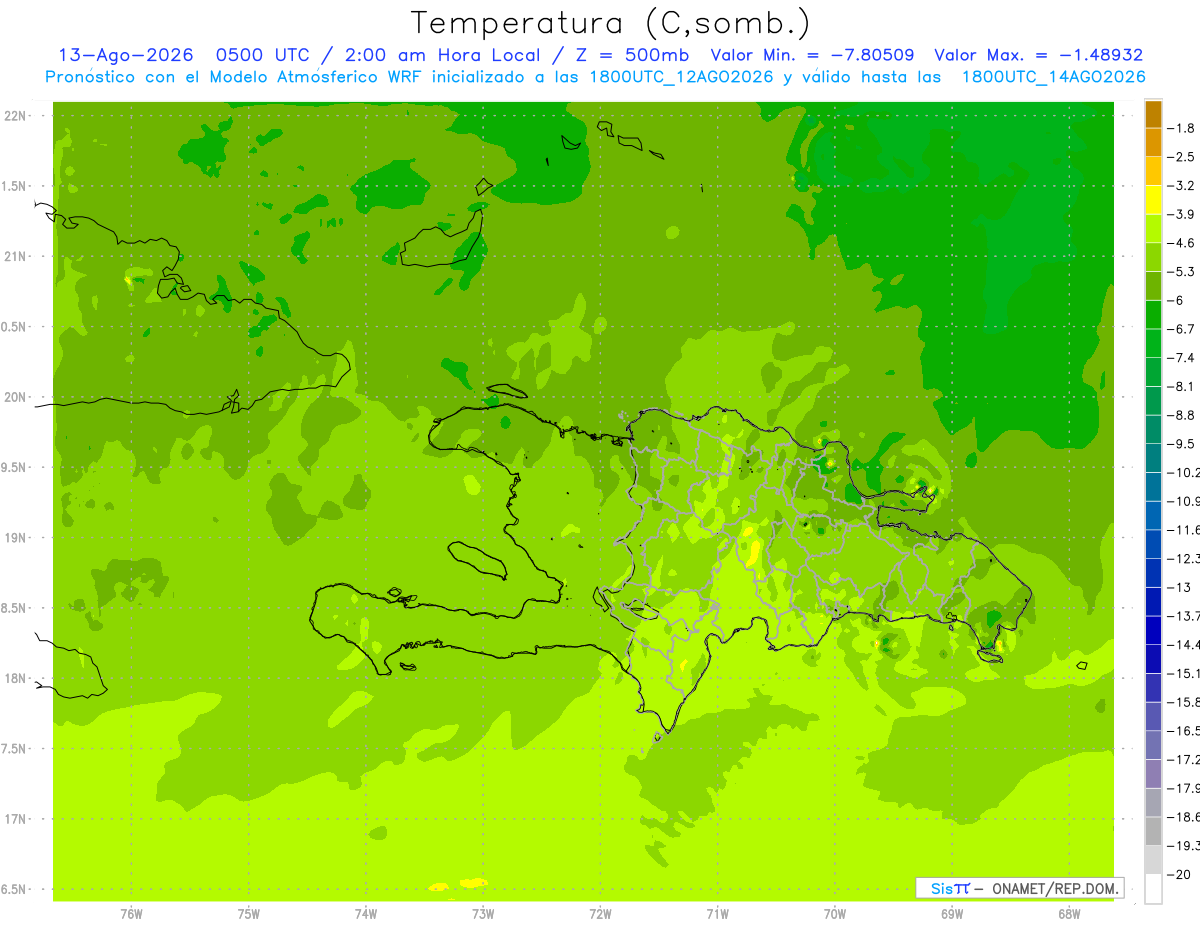The height and width of the screenshot is (927, 1200).
Task: Click the '-7.4' legend value
Action: 1183,358
